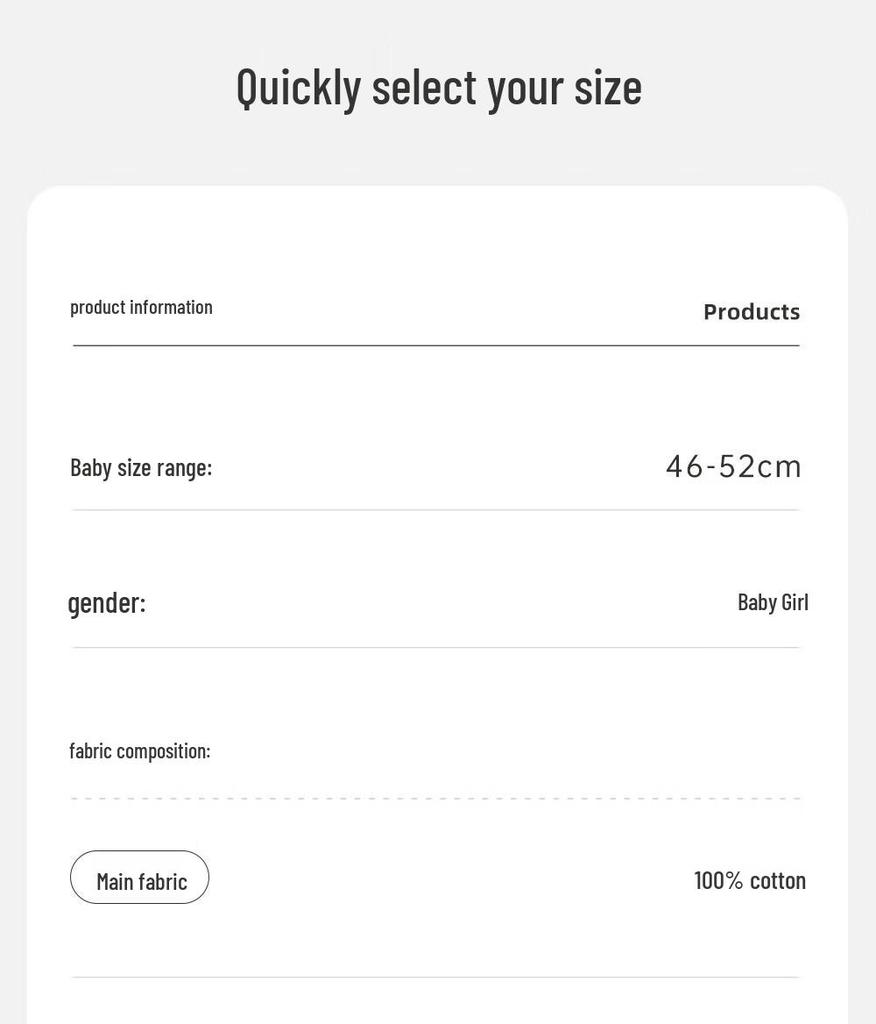This screenshot has height=1024, width=876.
Task: Click the "46-52cm" size value
Action: click(733, 466)
